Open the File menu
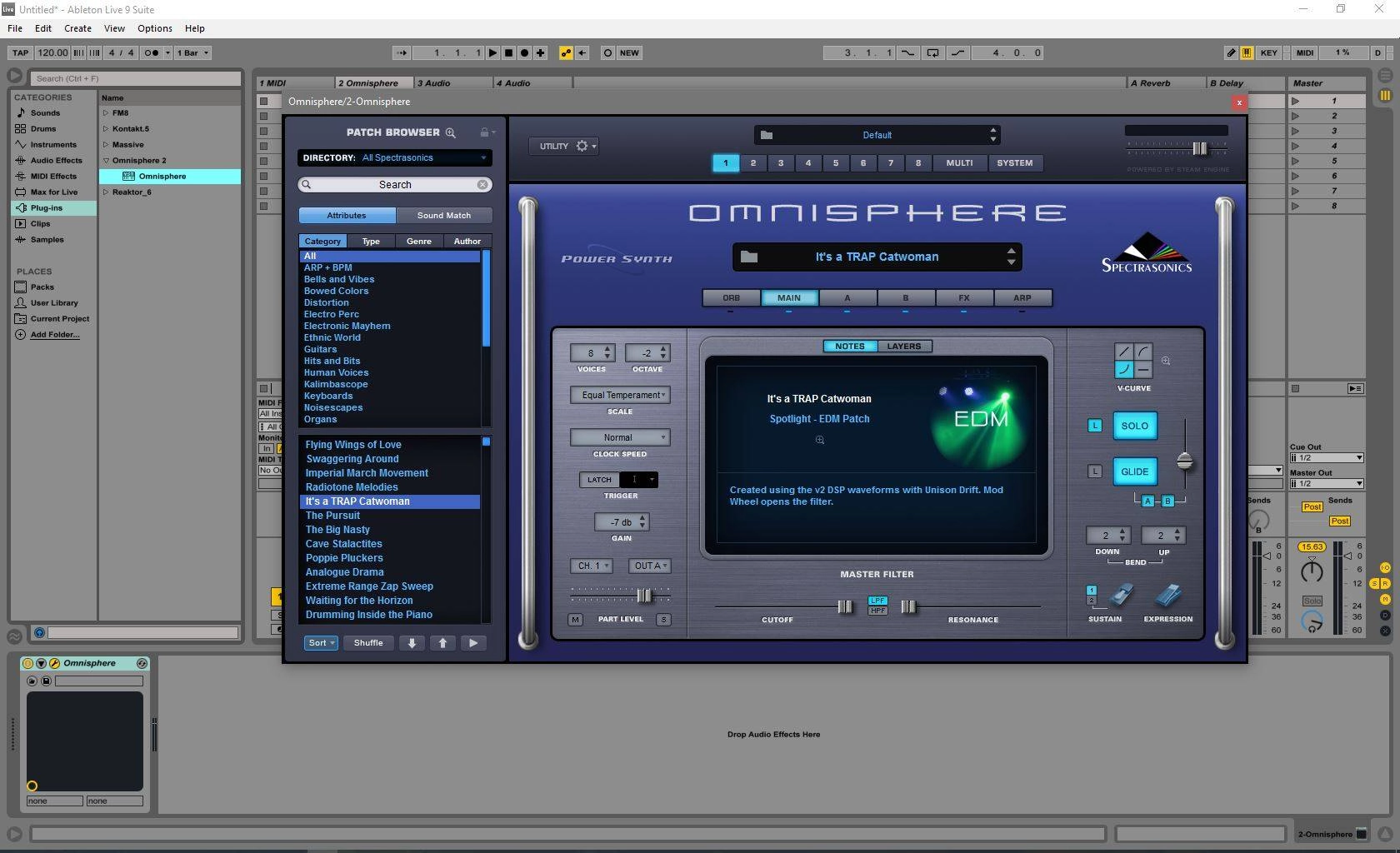This screenshot has height=853, width=1400. [x=15, y=28]
